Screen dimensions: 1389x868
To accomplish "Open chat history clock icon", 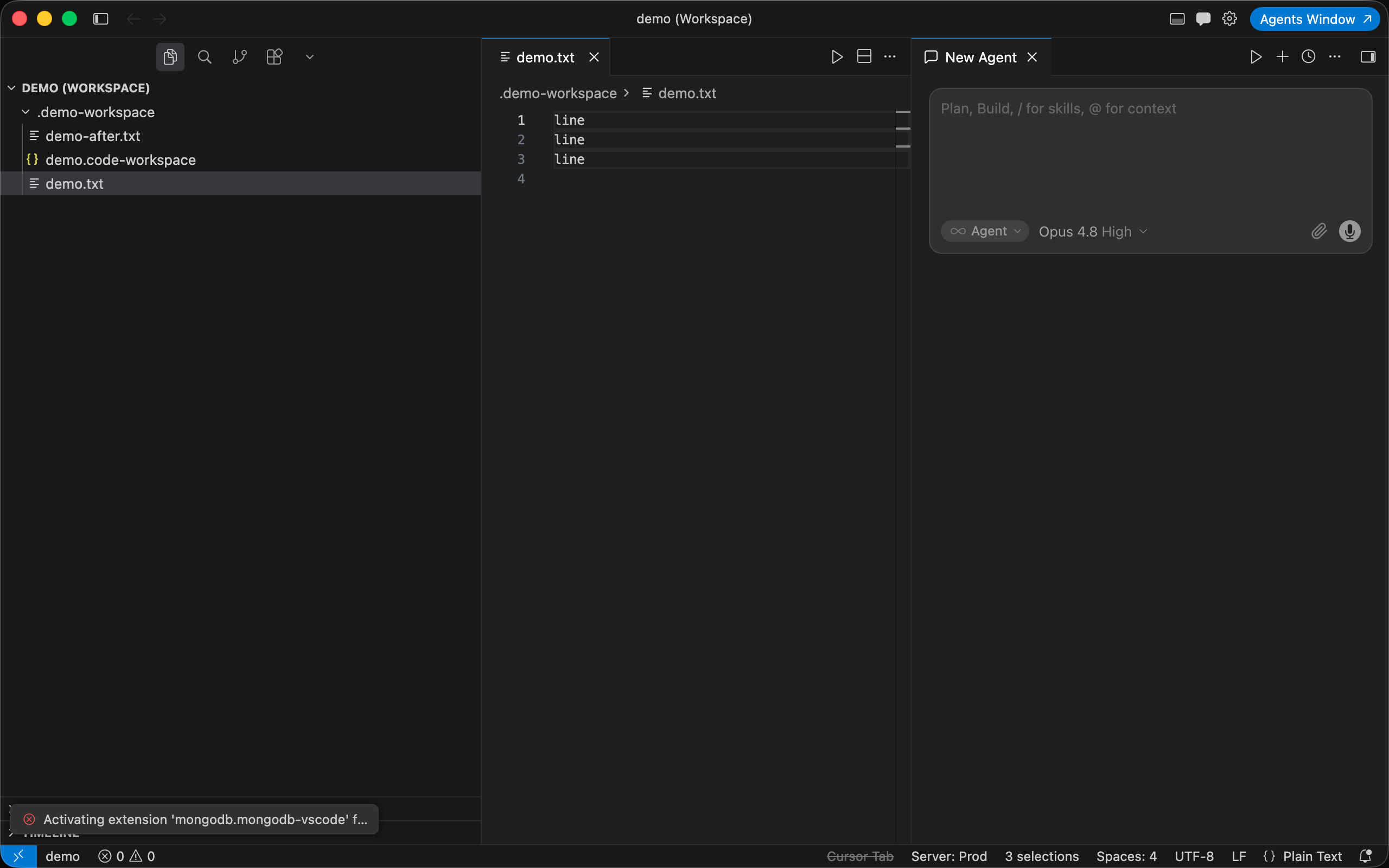I will 1309,57.
